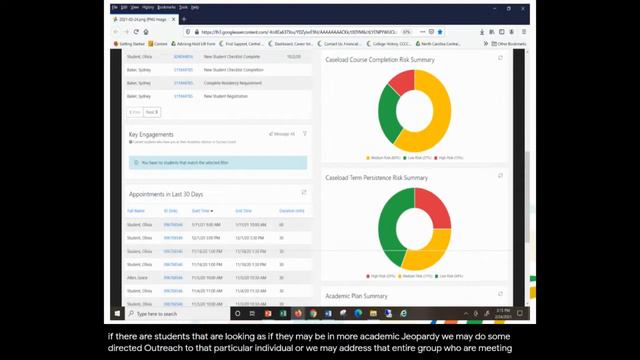
Task: Click the browser forward arrow
Action: coord(126,32)
